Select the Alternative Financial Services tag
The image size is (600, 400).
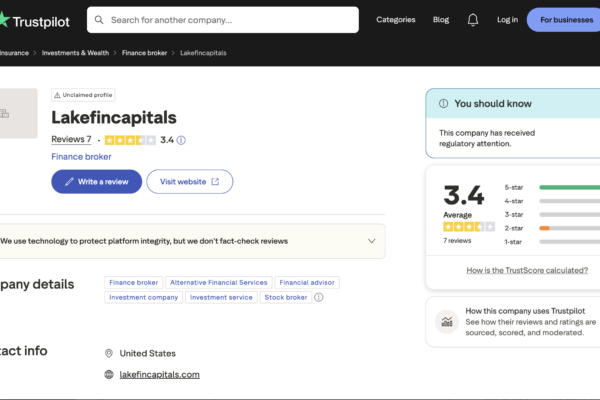tap(218, 282)
